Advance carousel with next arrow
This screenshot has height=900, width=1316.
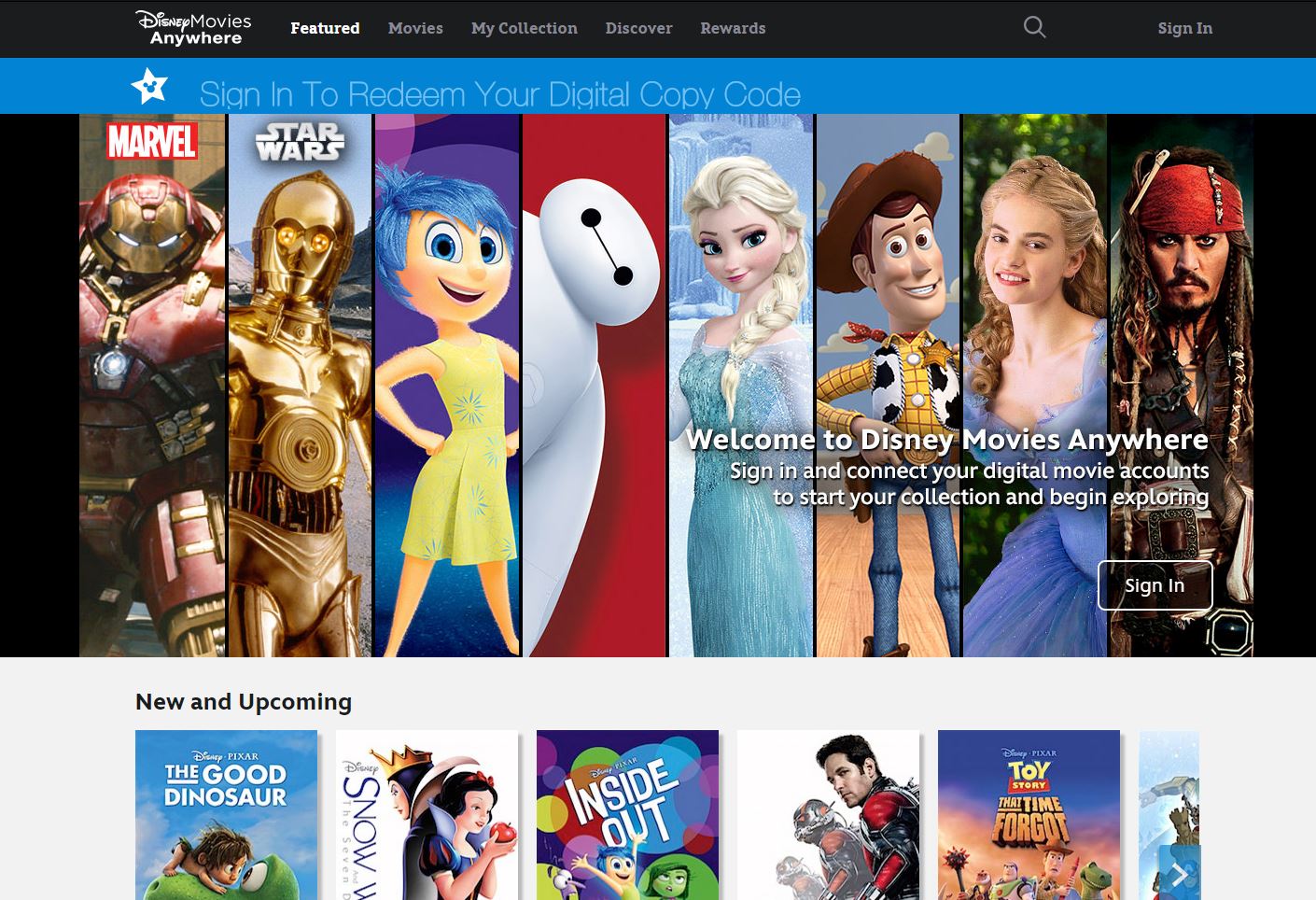[x=1180, y=874]
